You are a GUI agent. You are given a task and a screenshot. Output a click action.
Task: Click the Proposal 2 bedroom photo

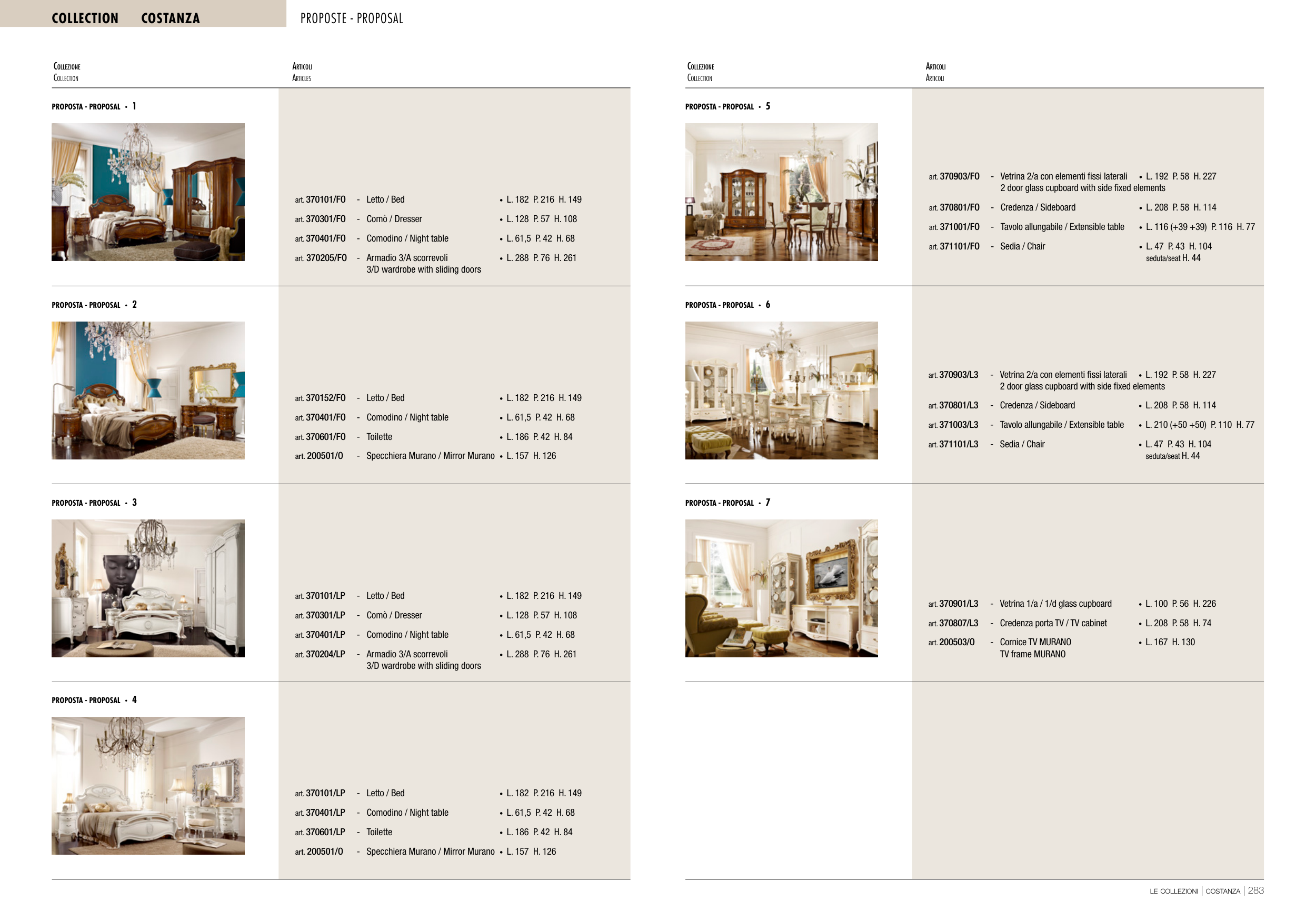coord(148,391)
